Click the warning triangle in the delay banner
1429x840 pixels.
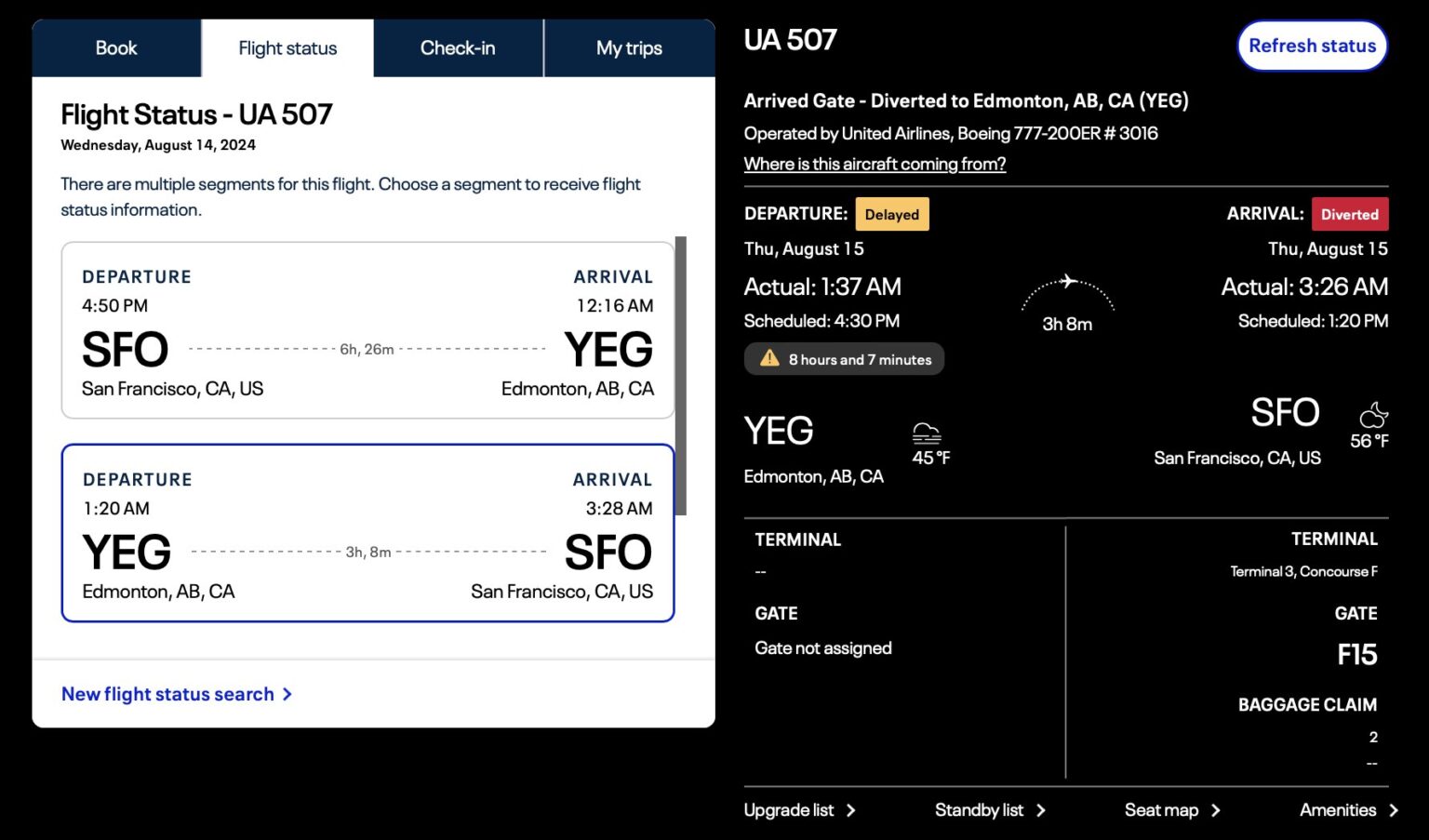point(768,358)
